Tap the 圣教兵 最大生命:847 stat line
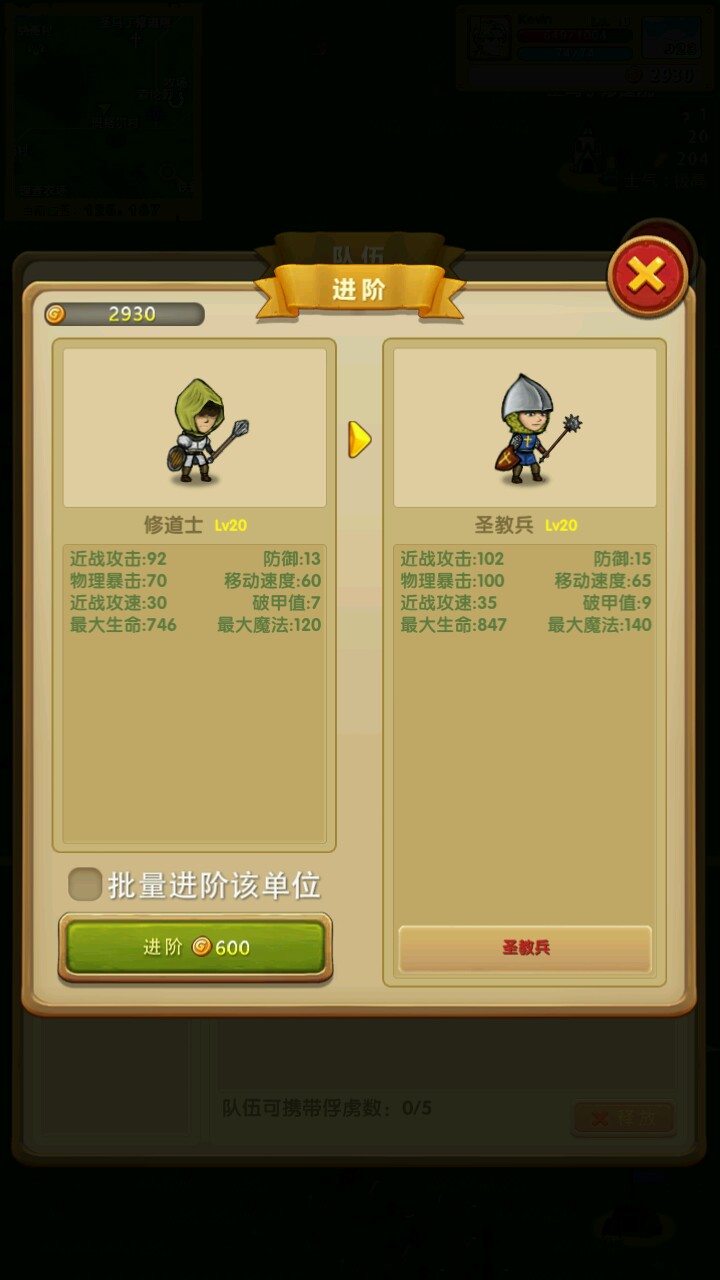This screenshot has height=1280, width=720. (x=454, y=625)
